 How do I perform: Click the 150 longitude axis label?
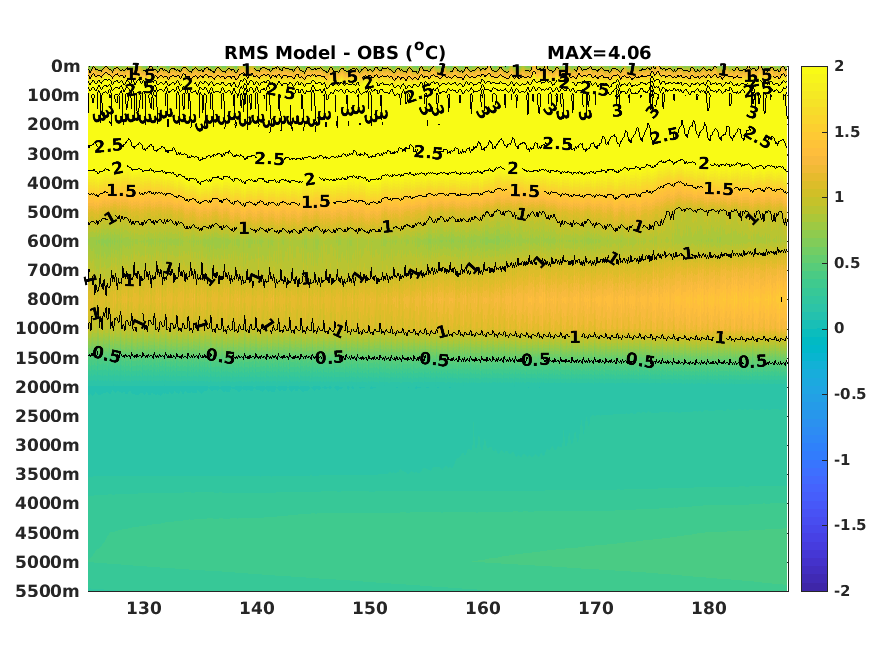coord(370,608)
